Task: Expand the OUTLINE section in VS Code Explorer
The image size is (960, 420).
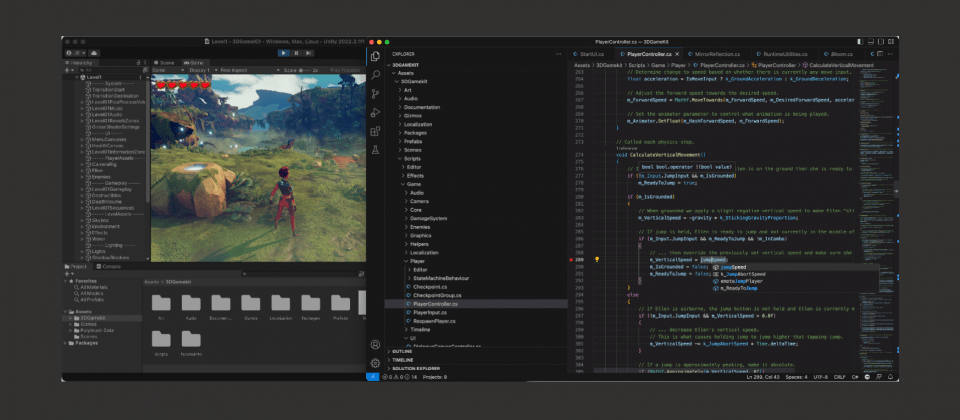Action: point(476,351)
